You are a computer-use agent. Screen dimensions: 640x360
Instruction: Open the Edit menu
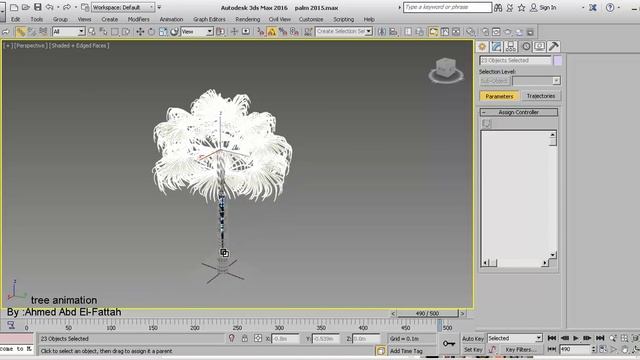click(x=16, y=19)
